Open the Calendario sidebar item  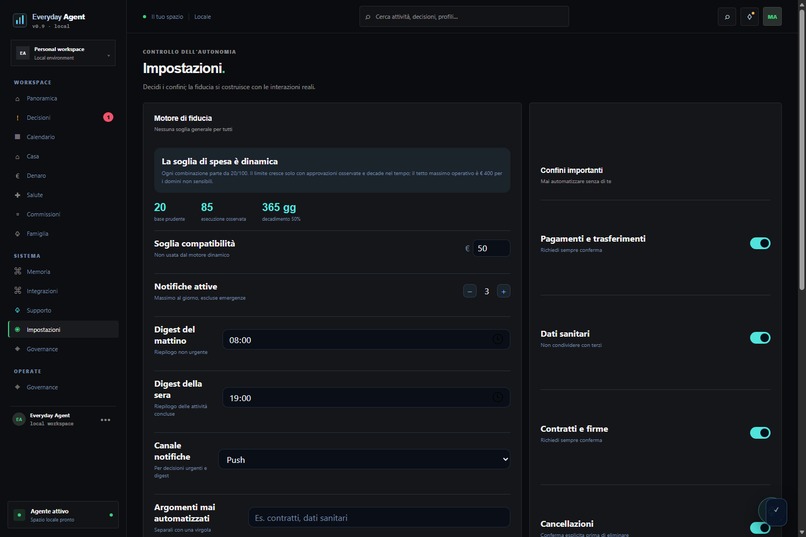63,137
